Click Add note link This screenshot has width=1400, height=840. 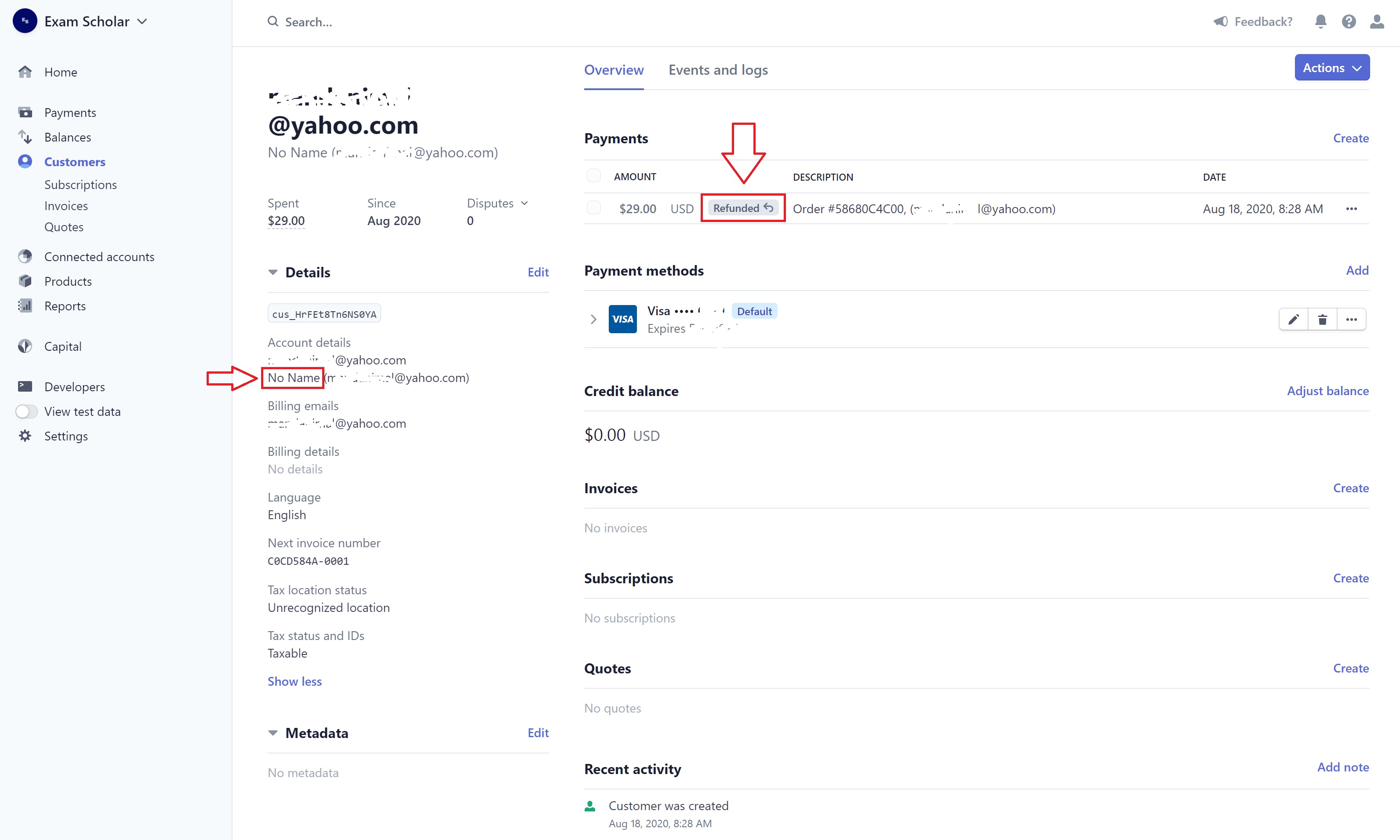click(x=1343, y=767)
